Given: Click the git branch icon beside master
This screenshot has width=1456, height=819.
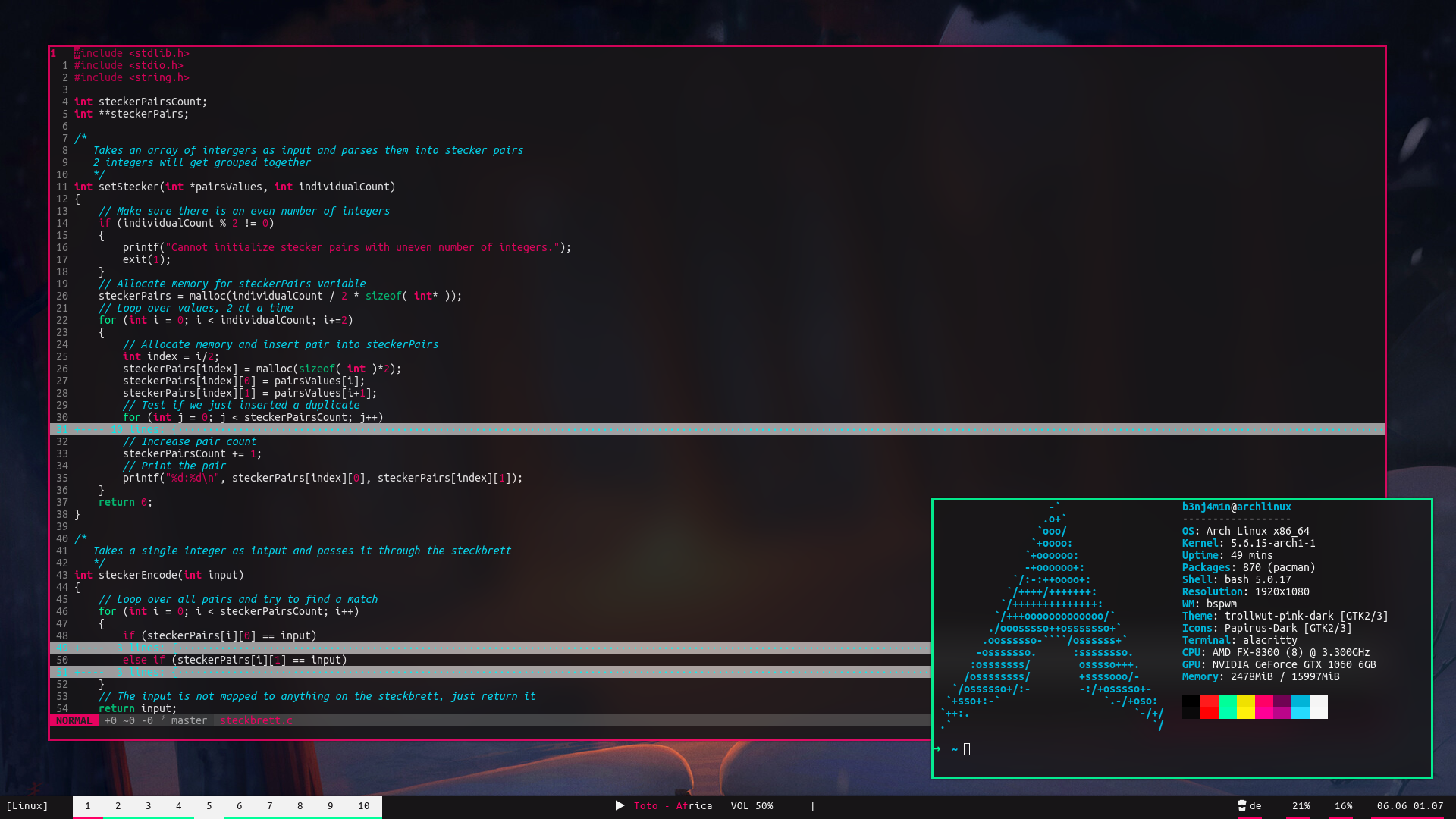Looking at the screenshot, I should pyautogui.click(x=162, y=720).
